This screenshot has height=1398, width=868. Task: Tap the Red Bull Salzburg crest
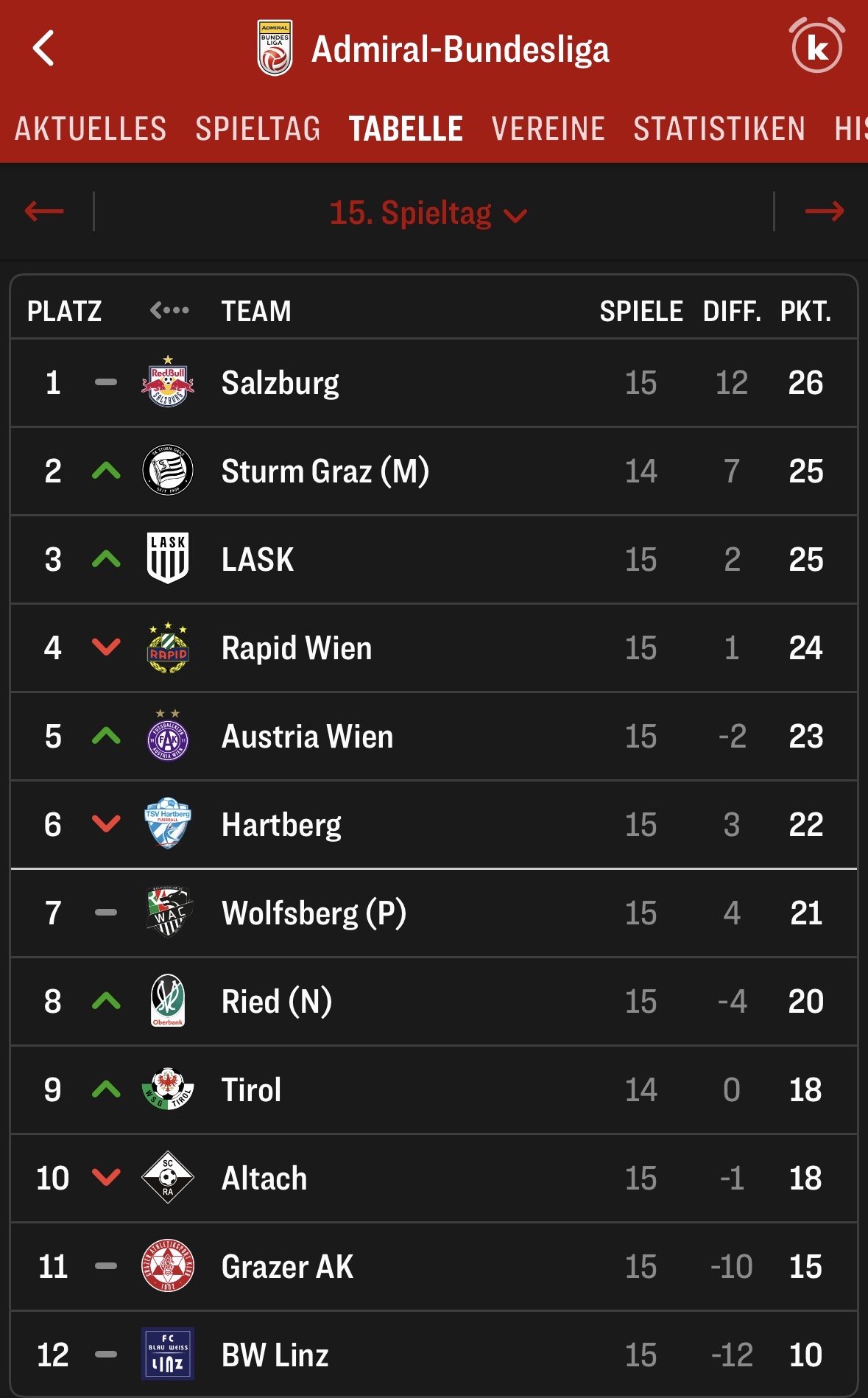(x=168, y=382)
